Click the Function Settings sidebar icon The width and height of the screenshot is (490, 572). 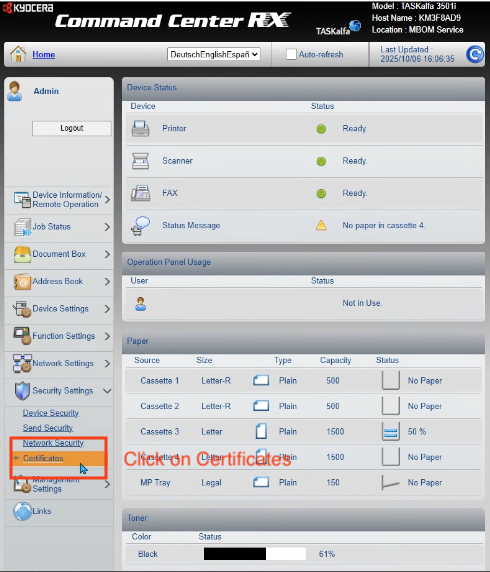pos(22,336)
